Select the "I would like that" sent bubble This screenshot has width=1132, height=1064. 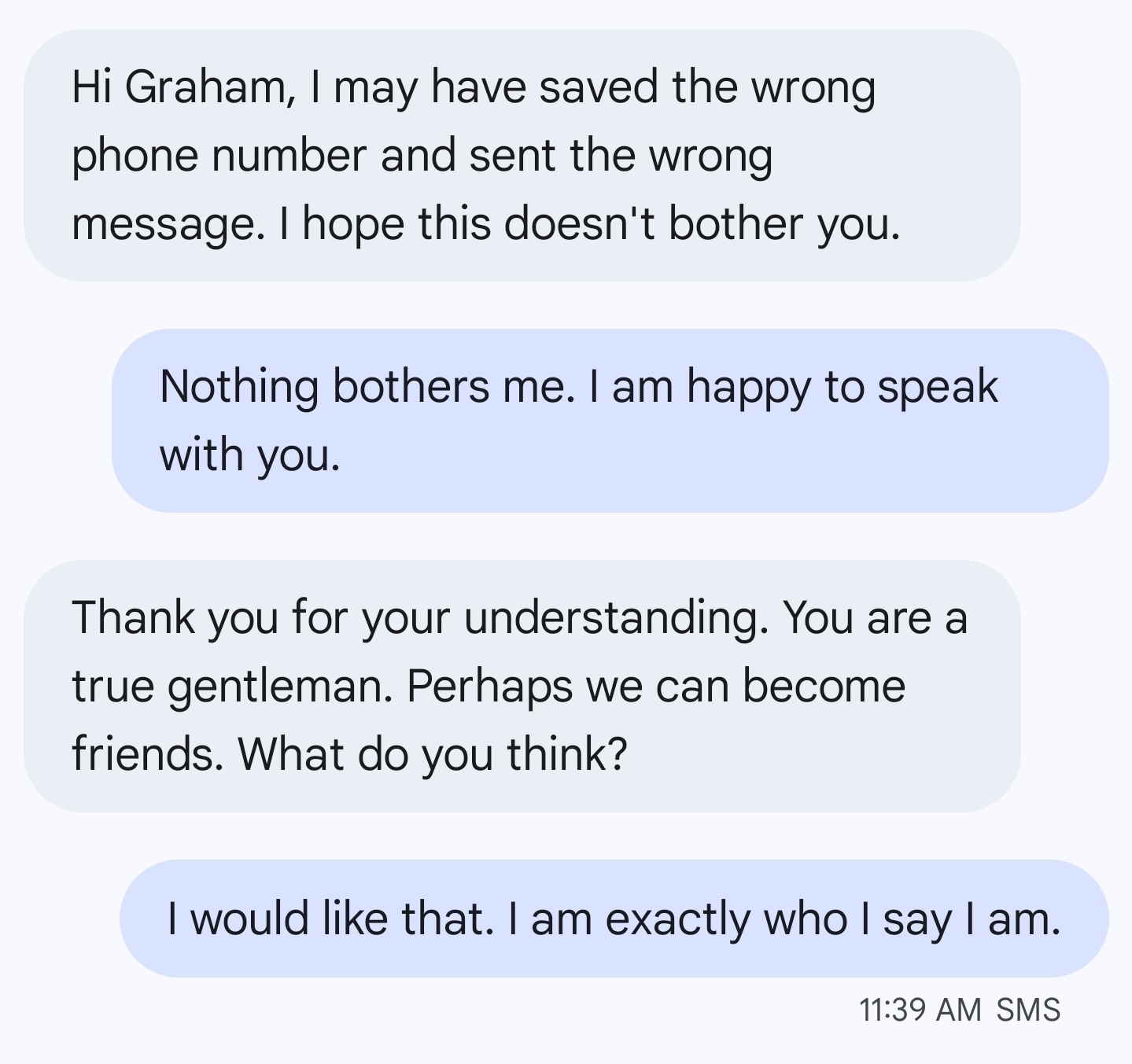614,919
